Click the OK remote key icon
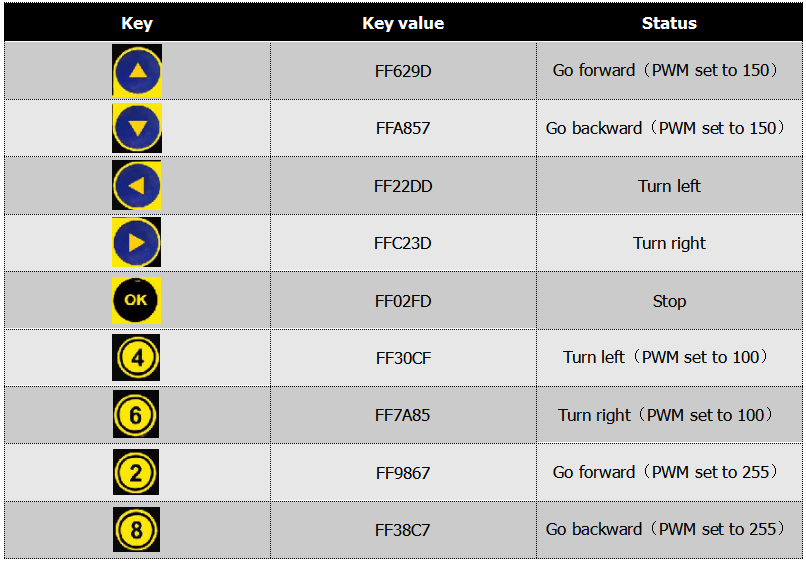 [136, 300]
